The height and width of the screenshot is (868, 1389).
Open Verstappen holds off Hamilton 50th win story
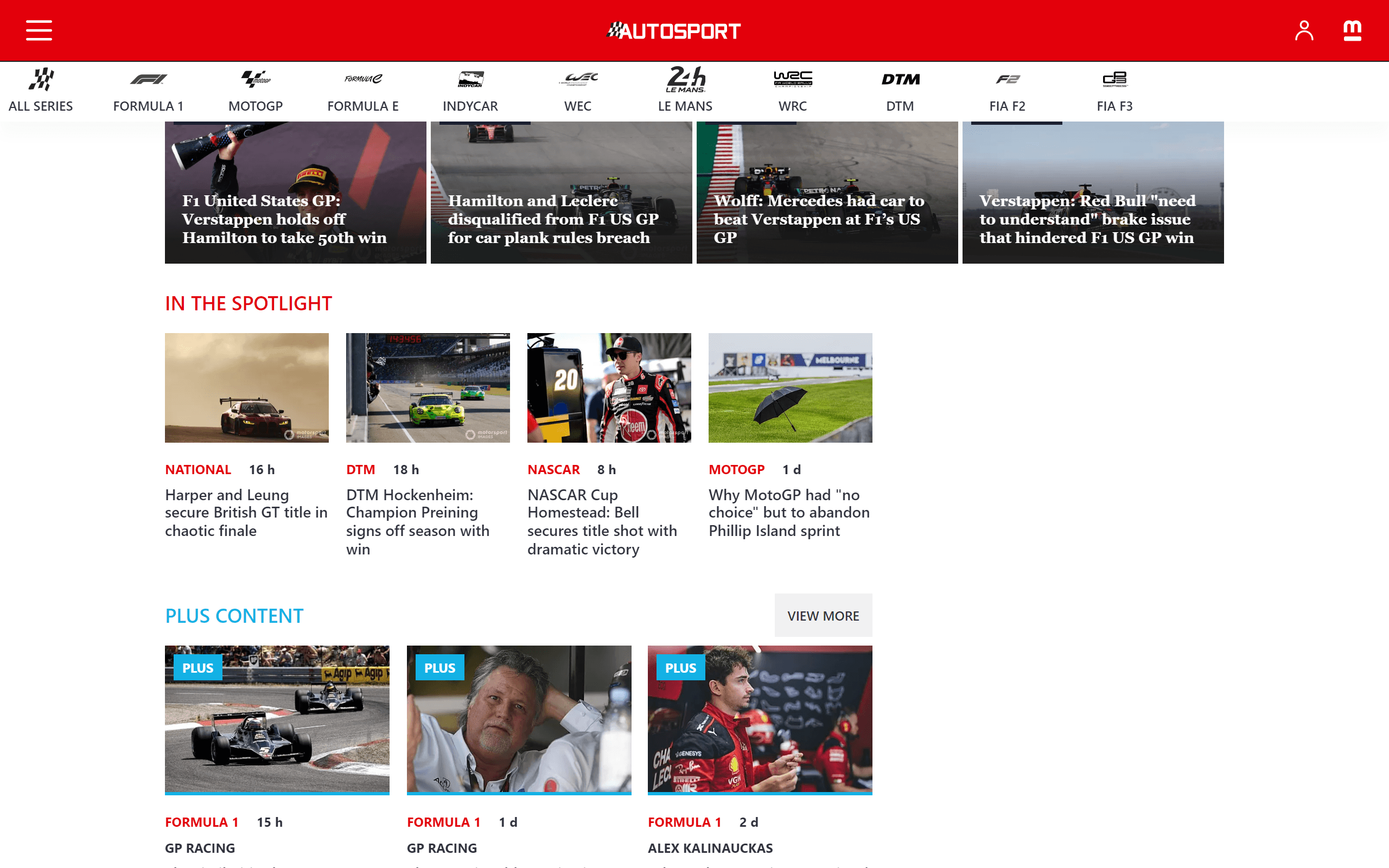click(x=285, y=219)
